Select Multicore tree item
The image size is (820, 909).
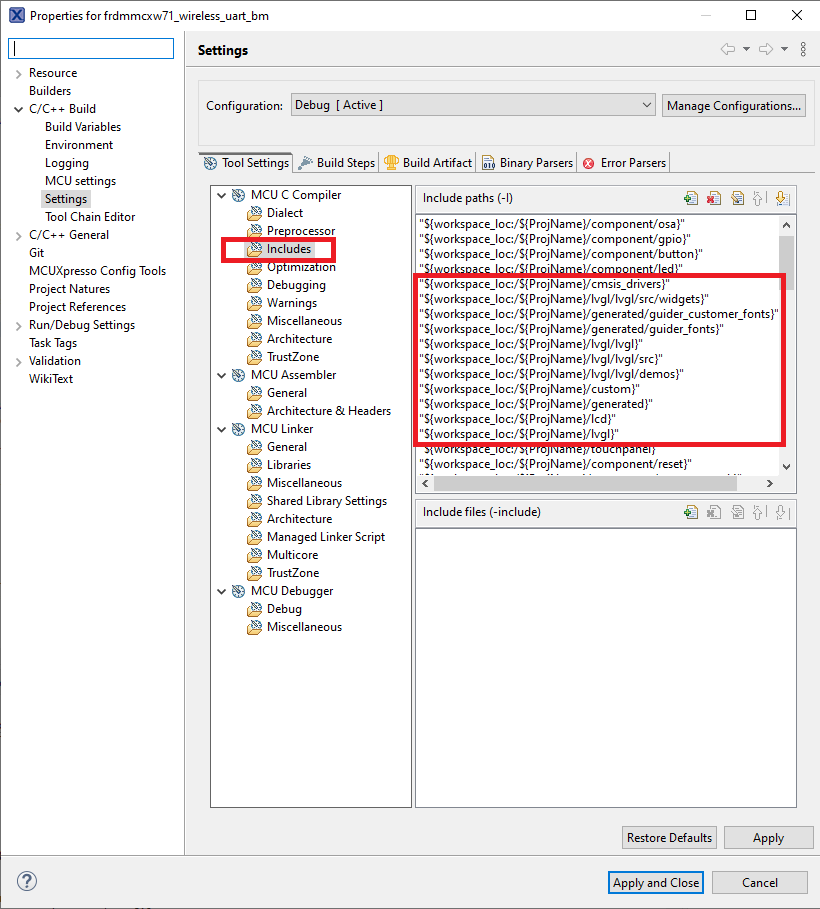tap(292, 555)
